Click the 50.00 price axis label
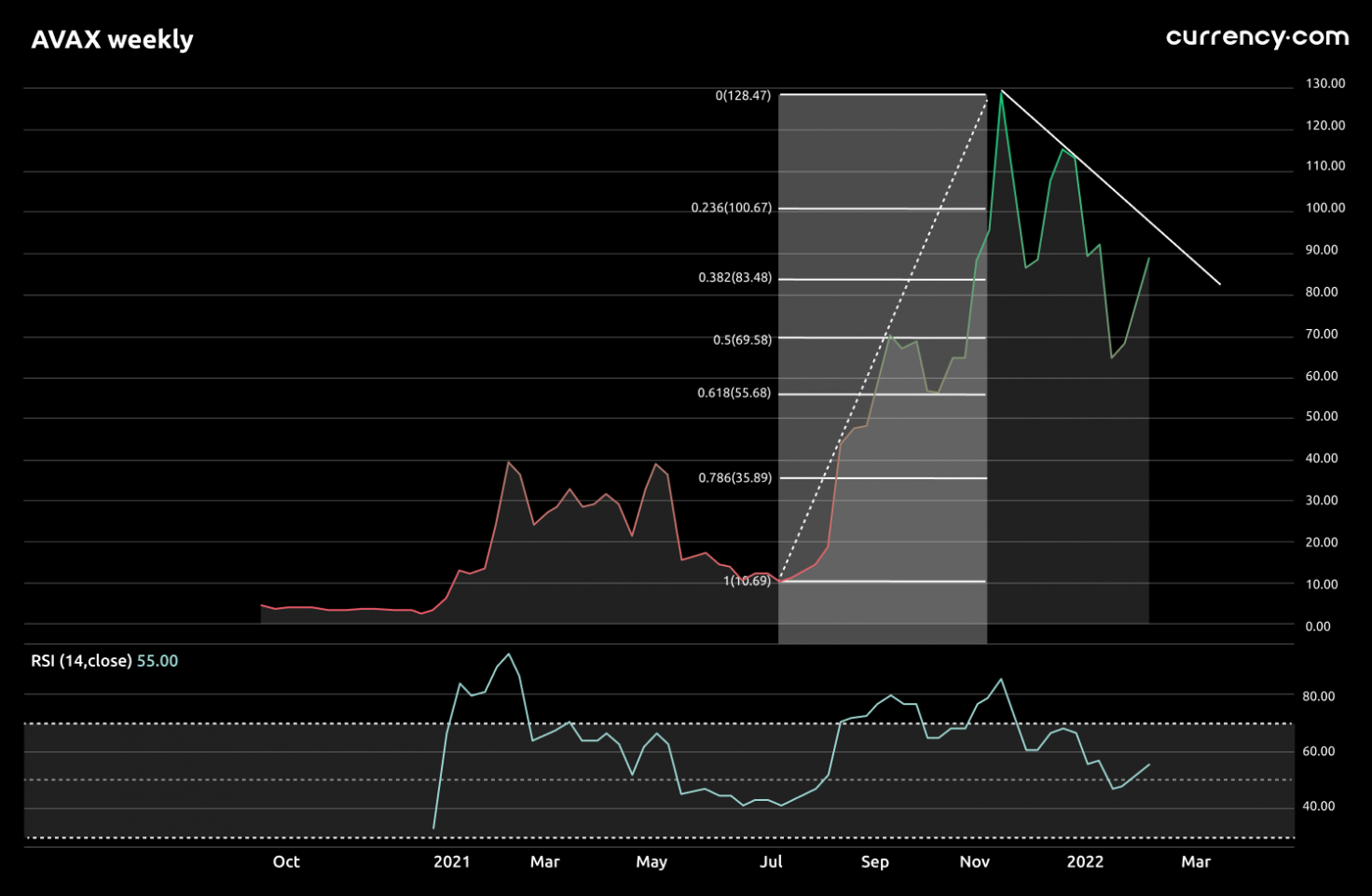This screenshot has width=1372, height=896. [x=1322, y=416]
